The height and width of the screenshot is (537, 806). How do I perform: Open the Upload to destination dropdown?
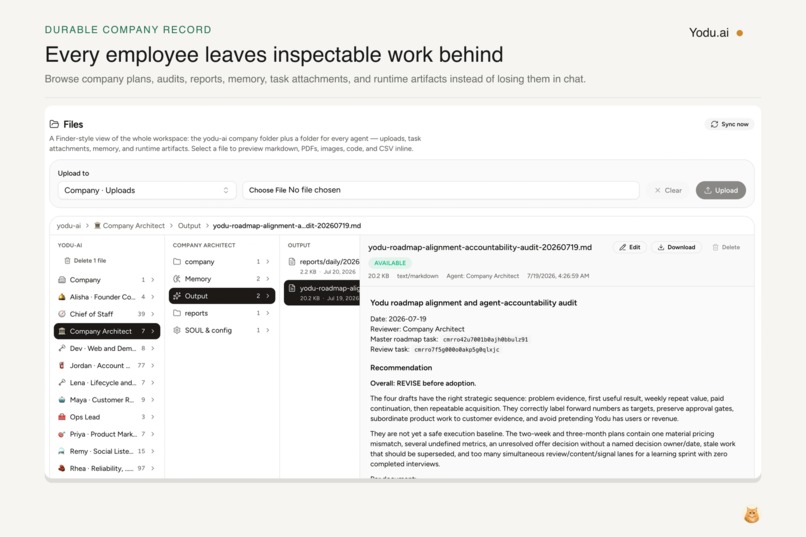146,190
